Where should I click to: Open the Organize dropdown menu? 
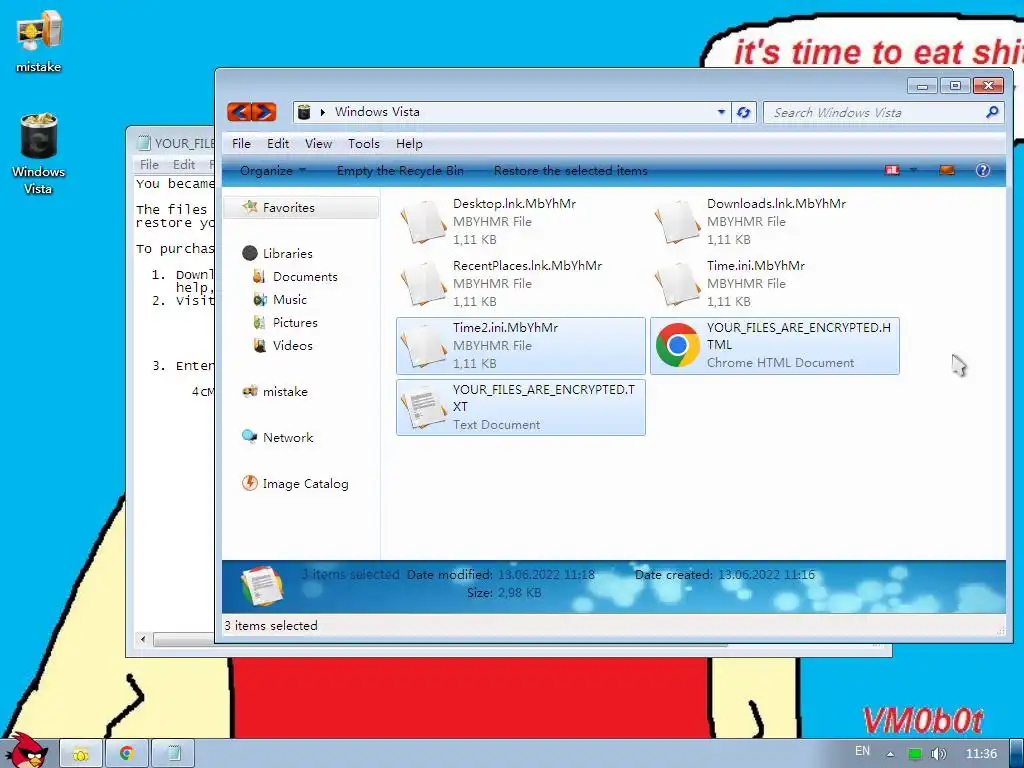pos(272,171)
